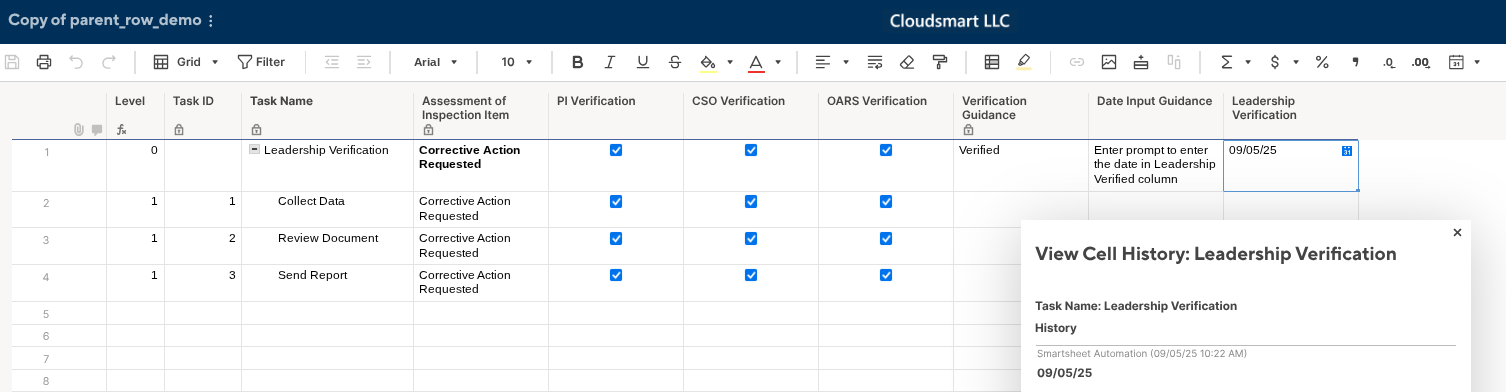Image resolution: width=1506 pixels, height=392 pixels.
Task: Click the date picker icon in 09/05/25 cell
Action: click(x=1346, y=151)
